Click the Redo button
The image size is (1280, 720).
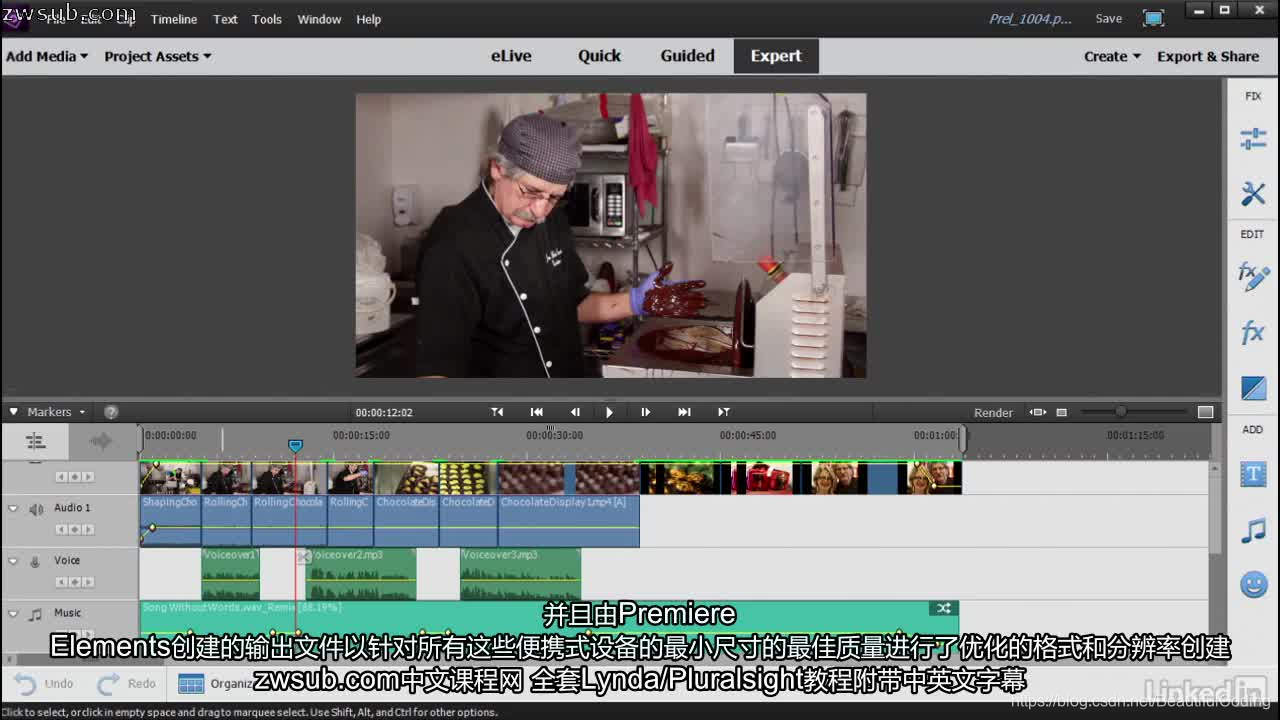point(127,683)
